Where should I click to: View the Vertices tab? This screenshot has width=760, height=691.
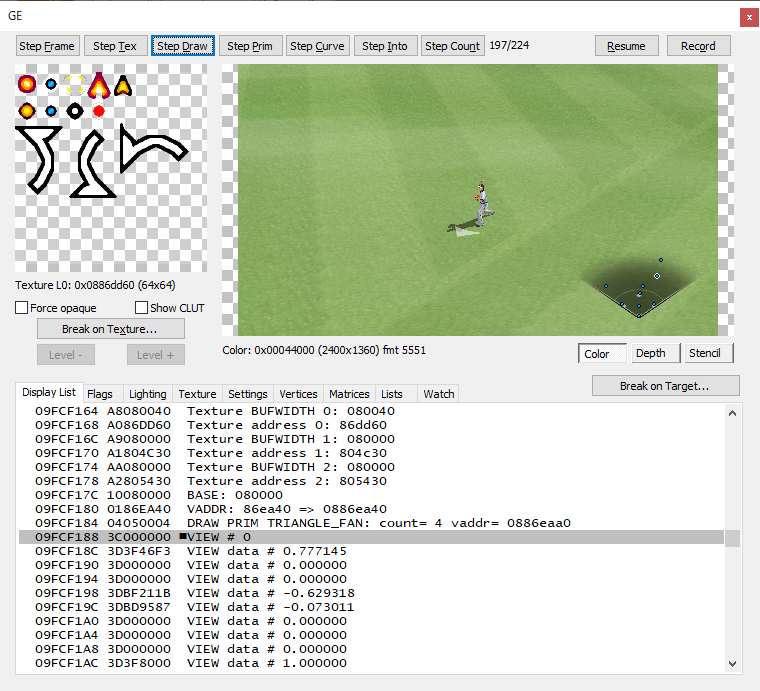(x=298, y=394)
